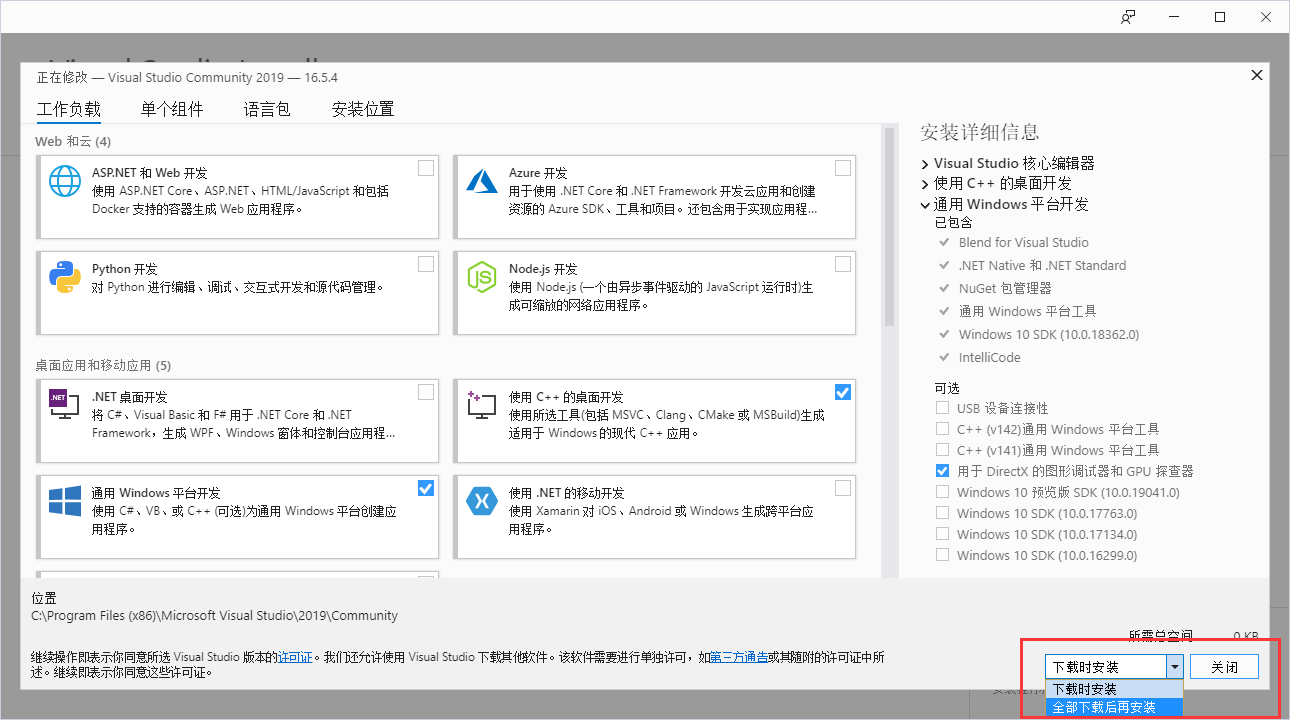Click the Azure 开发 icon
Image resolution: width=1290 pixels, height=720 pixels.
pyautogui.click(x=482, y=180)
